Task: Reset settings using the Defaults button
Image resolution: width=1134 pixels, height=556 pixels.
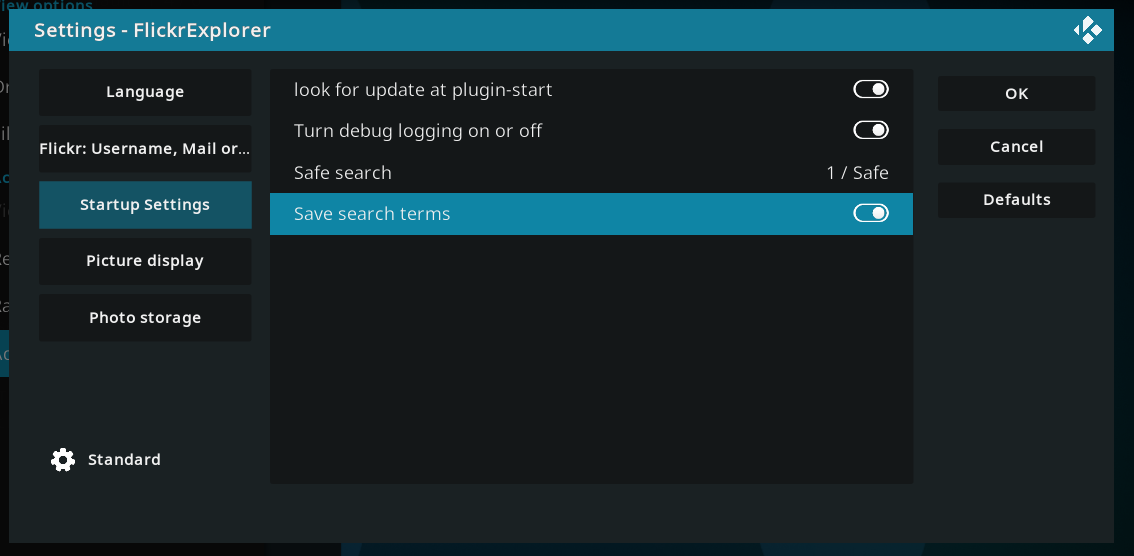Action: point(1016,200)
